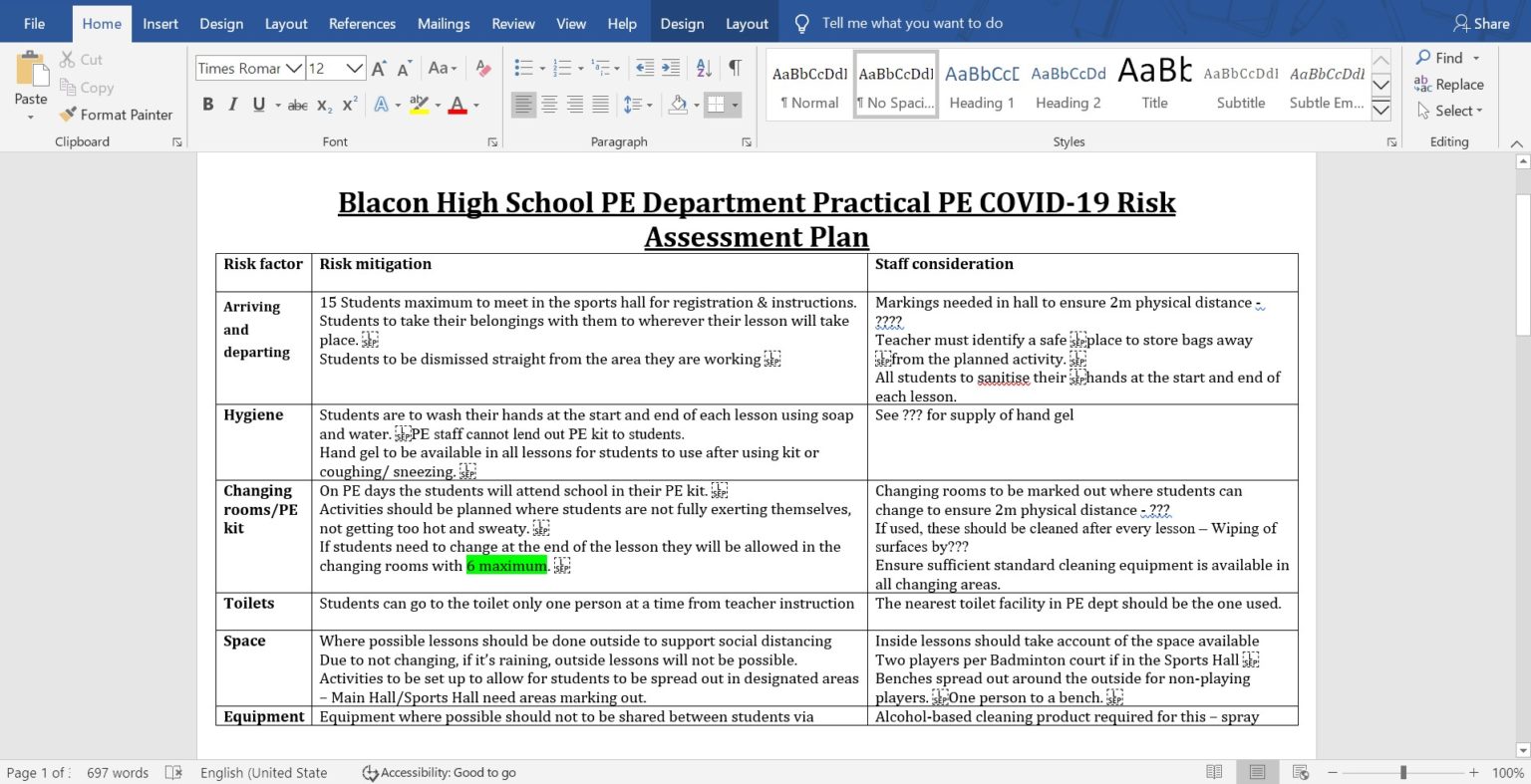Adjust the zoom slider
Viewport: 1531px width, 784px height.
[1403, 772]
